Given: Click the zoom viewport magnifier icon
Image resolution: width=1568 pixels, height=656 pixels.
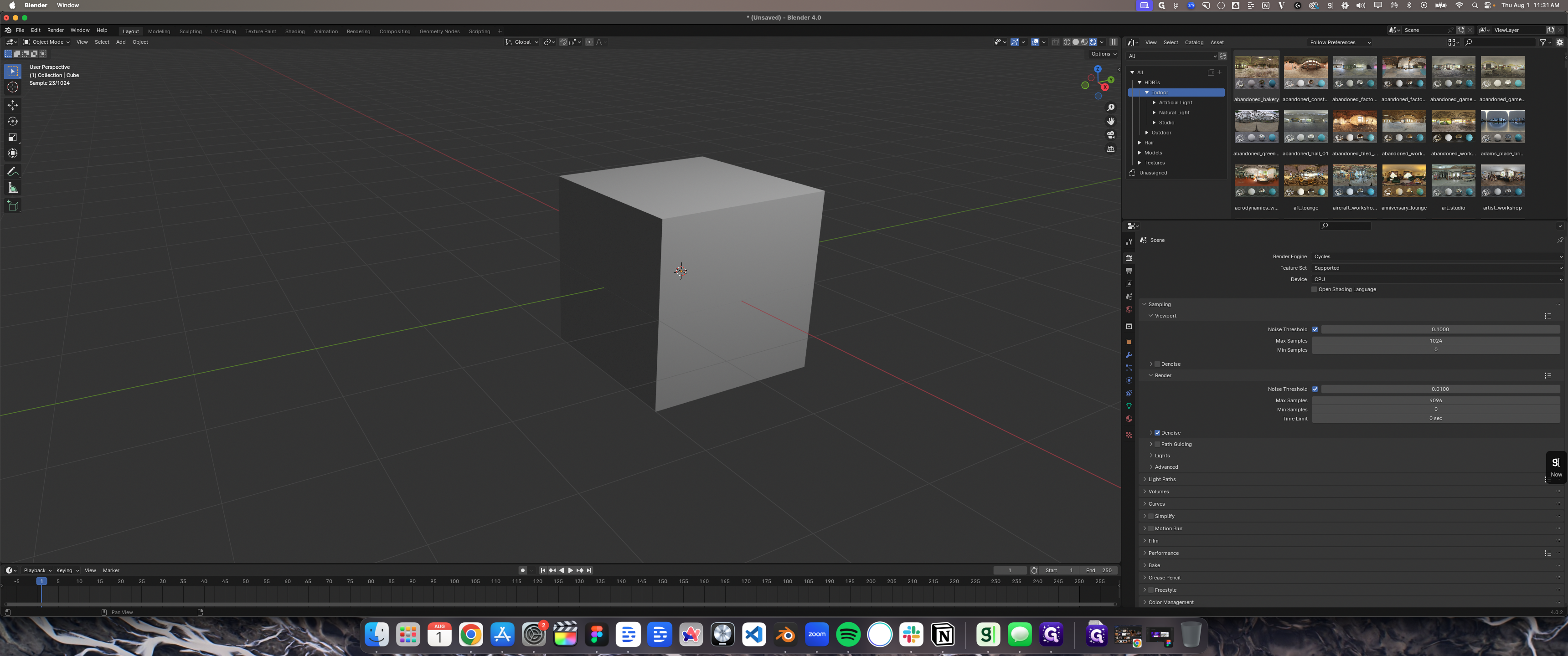Looking at the screenshot, I should [1111, 108].
